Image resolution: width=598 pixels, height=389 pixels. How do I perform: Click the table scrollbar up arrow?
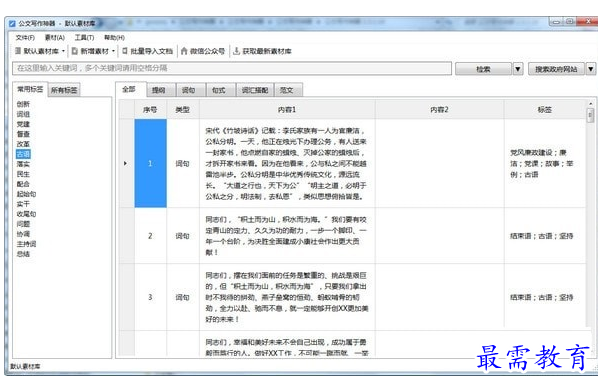[x=590, y=104]
